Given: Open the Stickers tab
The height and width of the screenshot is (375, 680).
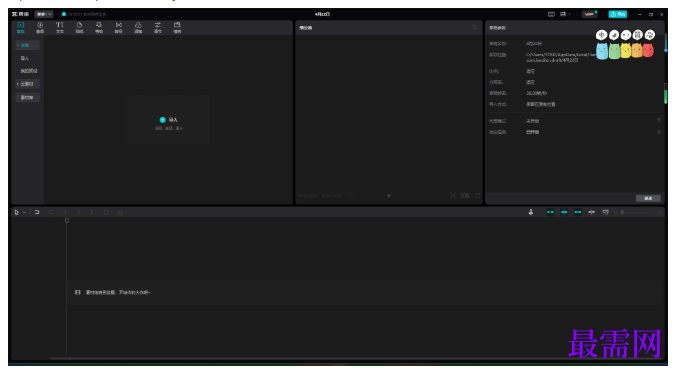Looking at the screenshot, I should pos(79,27).
